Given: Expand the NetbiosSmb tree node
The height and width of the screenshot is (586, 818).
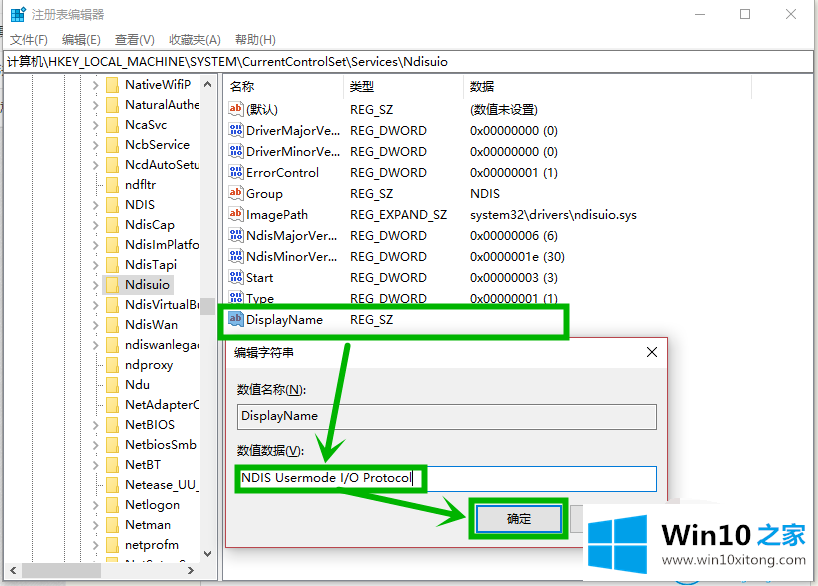Looking at the screenshot, I should [95, 445].
